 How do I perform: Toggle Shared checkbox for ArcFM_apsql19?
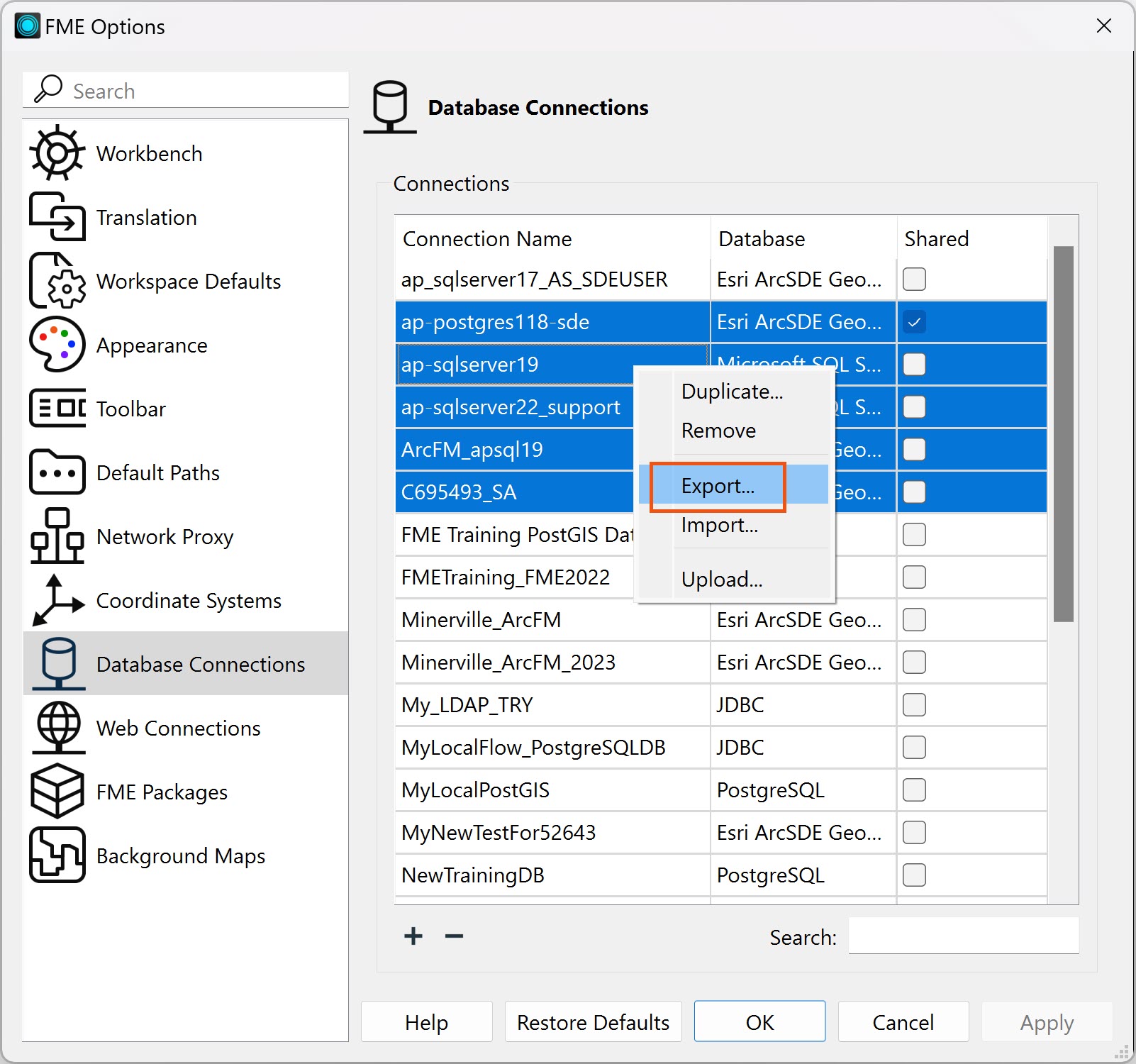(x=914, y=450)
